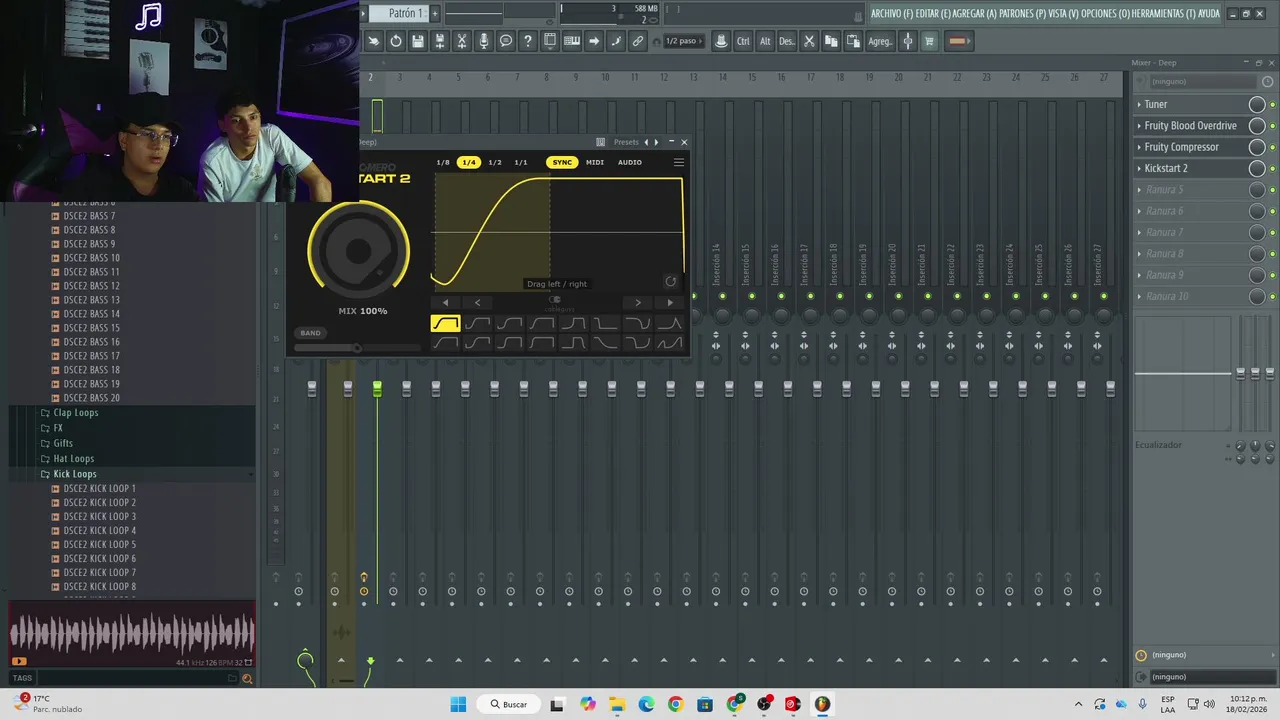This screenshot has width=1280, height=720.
Task: Click the Patrón 1 pattern selector
Action: [398, 13]
